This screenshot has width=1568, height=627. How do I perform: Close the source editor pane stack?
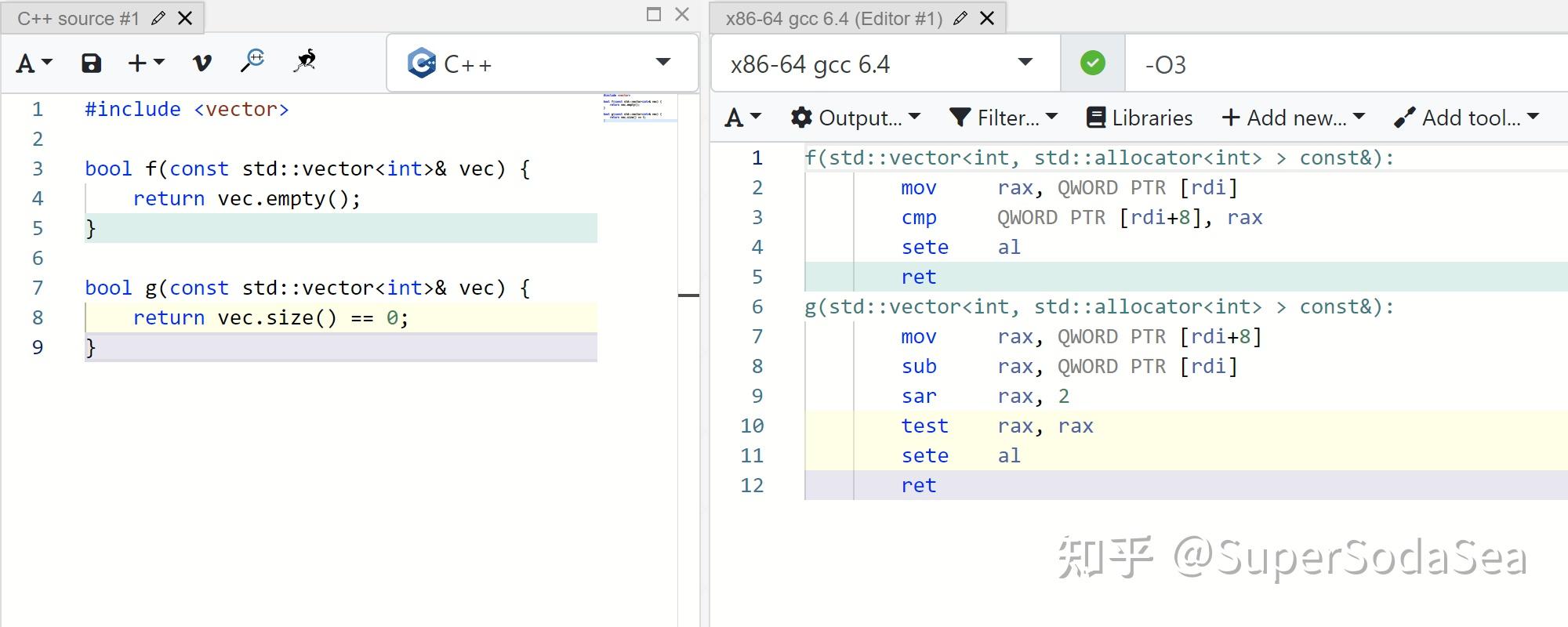pyautogui.click(x=682, y=14)
